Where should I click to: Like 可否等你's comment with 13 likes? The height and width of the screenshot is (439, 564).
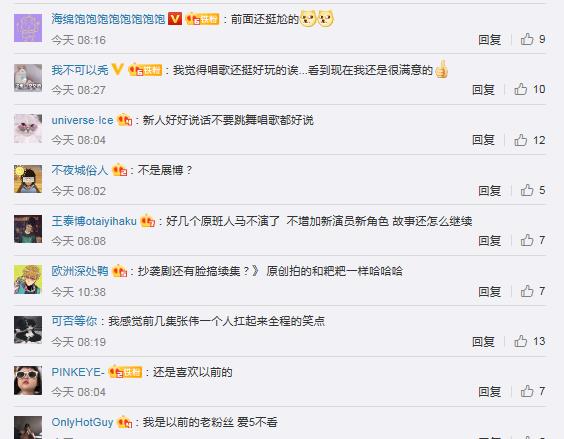coord(520,341)
